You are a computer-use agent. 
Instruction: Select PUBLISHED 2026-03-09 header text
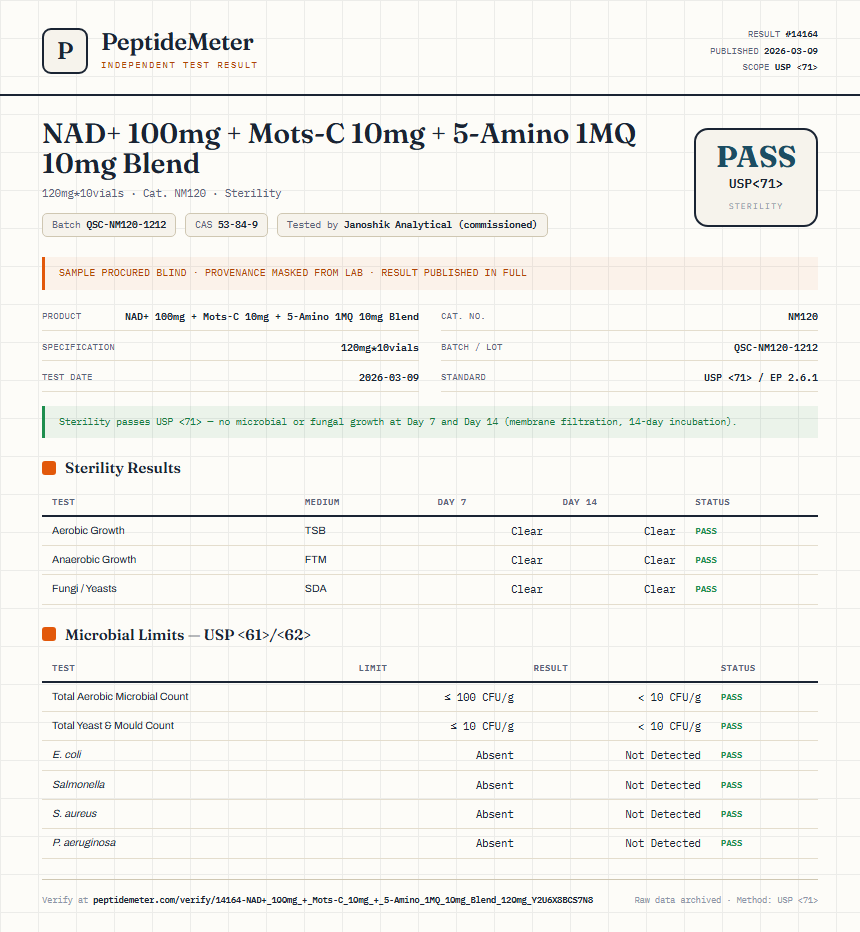tap(764, 51)
